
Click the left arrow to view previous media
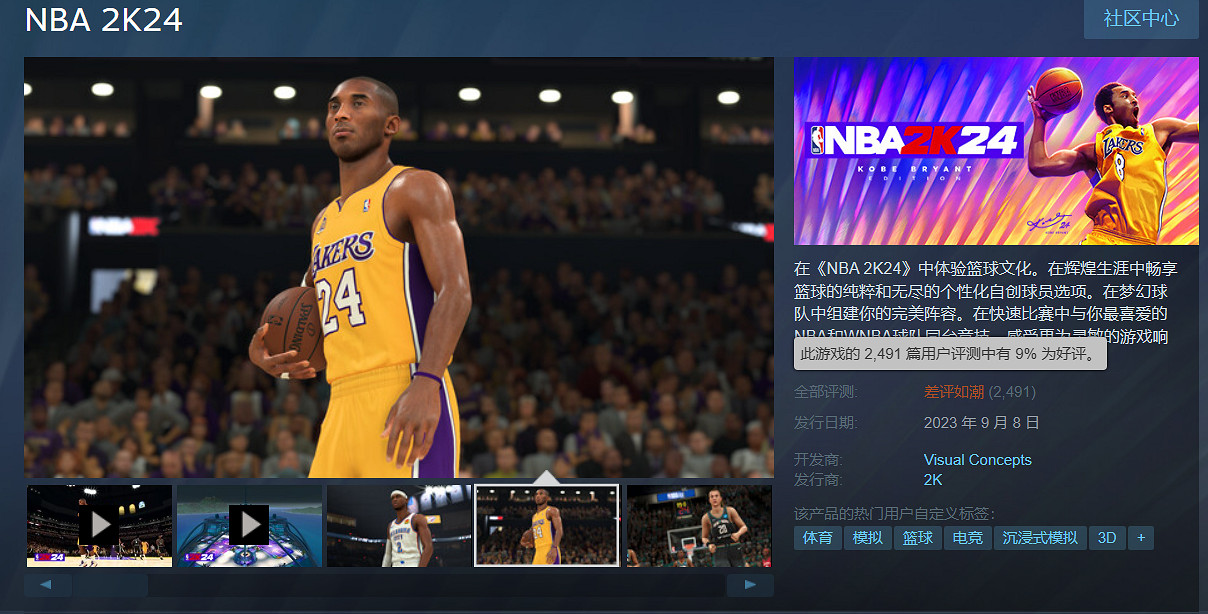point(48,584)
